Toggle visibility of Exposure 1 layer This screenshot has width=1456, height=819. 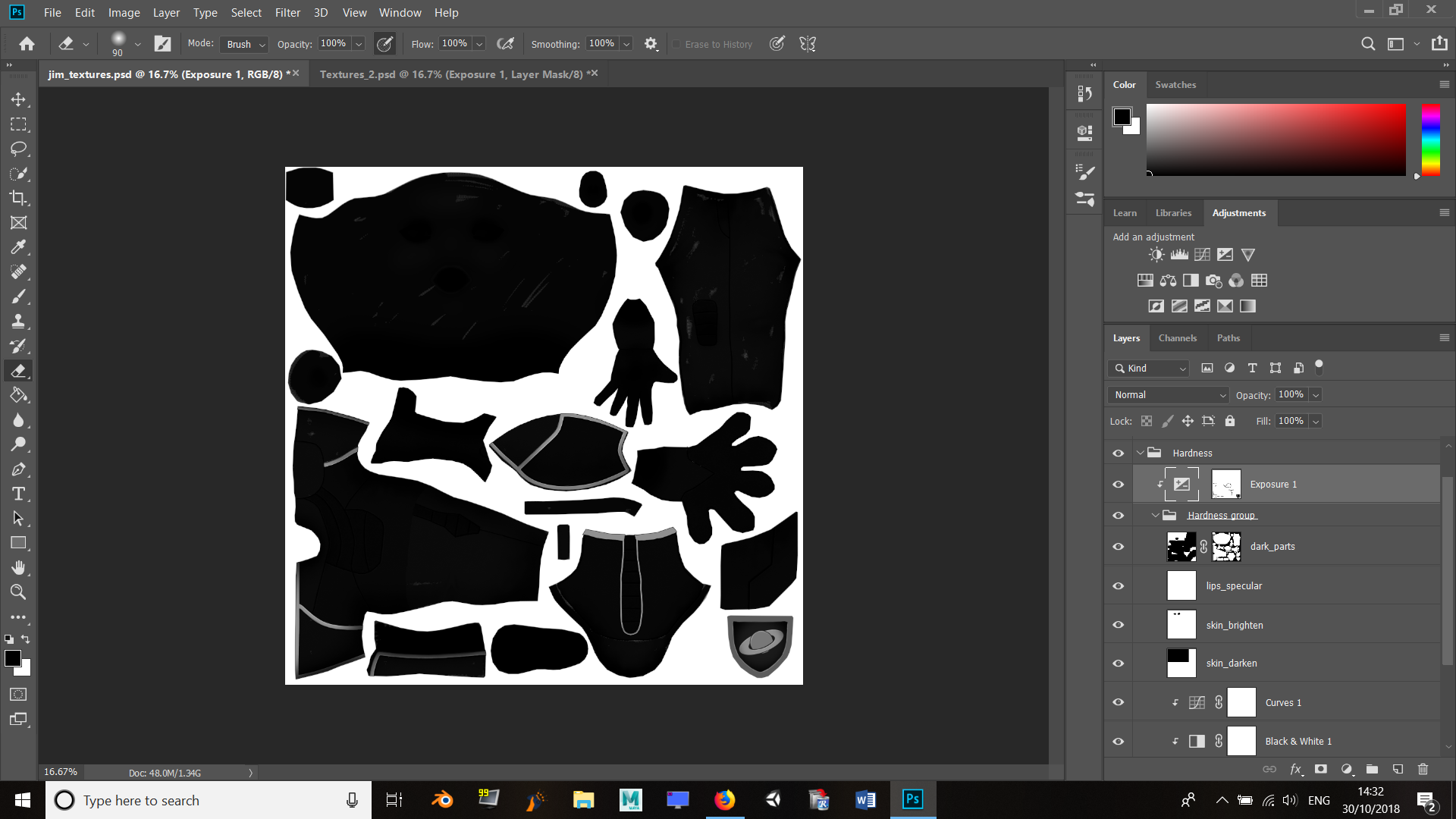(x=1118, y=484)
